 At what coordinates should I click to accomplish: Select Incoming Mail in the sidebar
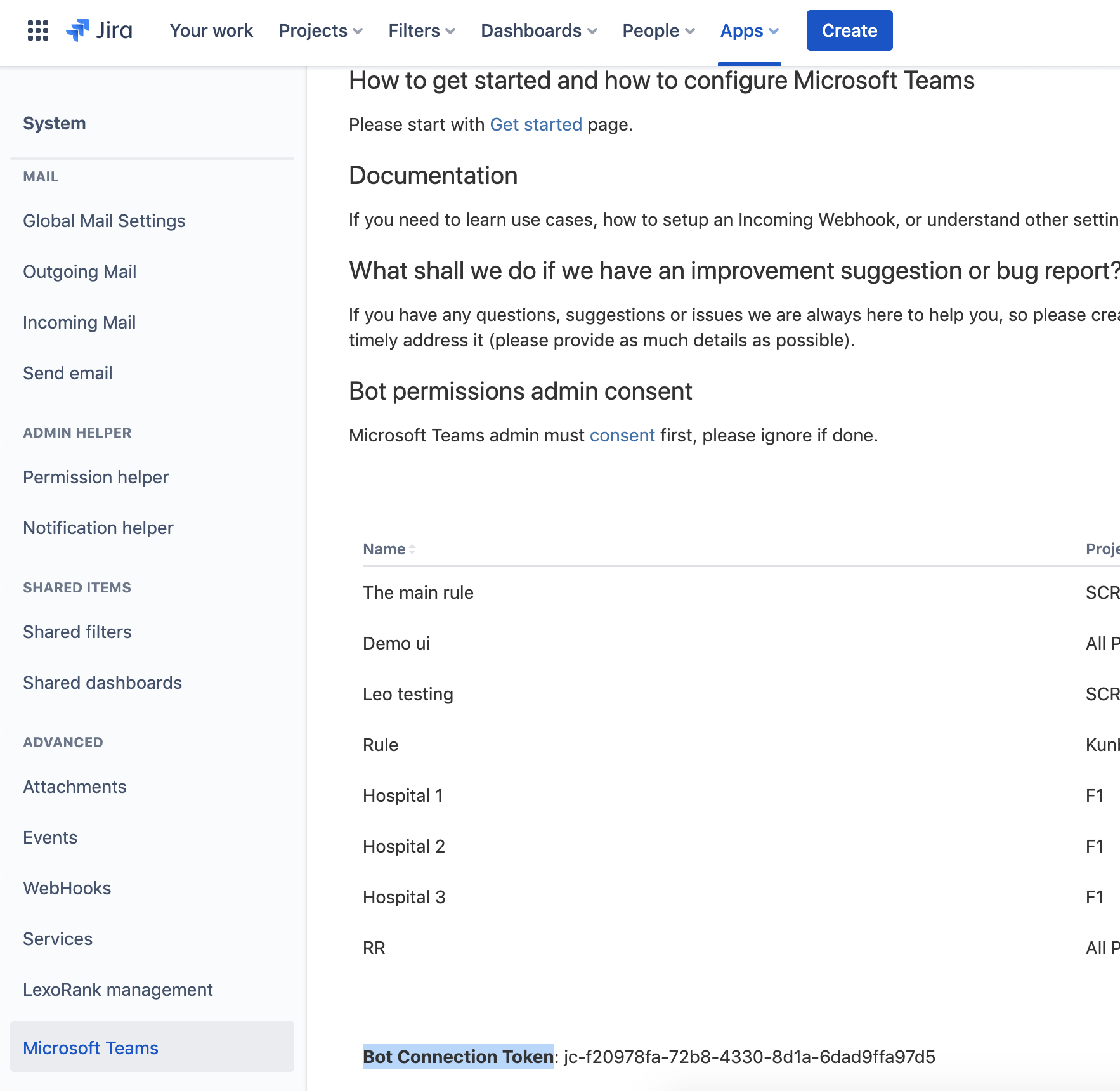[x=79, y=322]
